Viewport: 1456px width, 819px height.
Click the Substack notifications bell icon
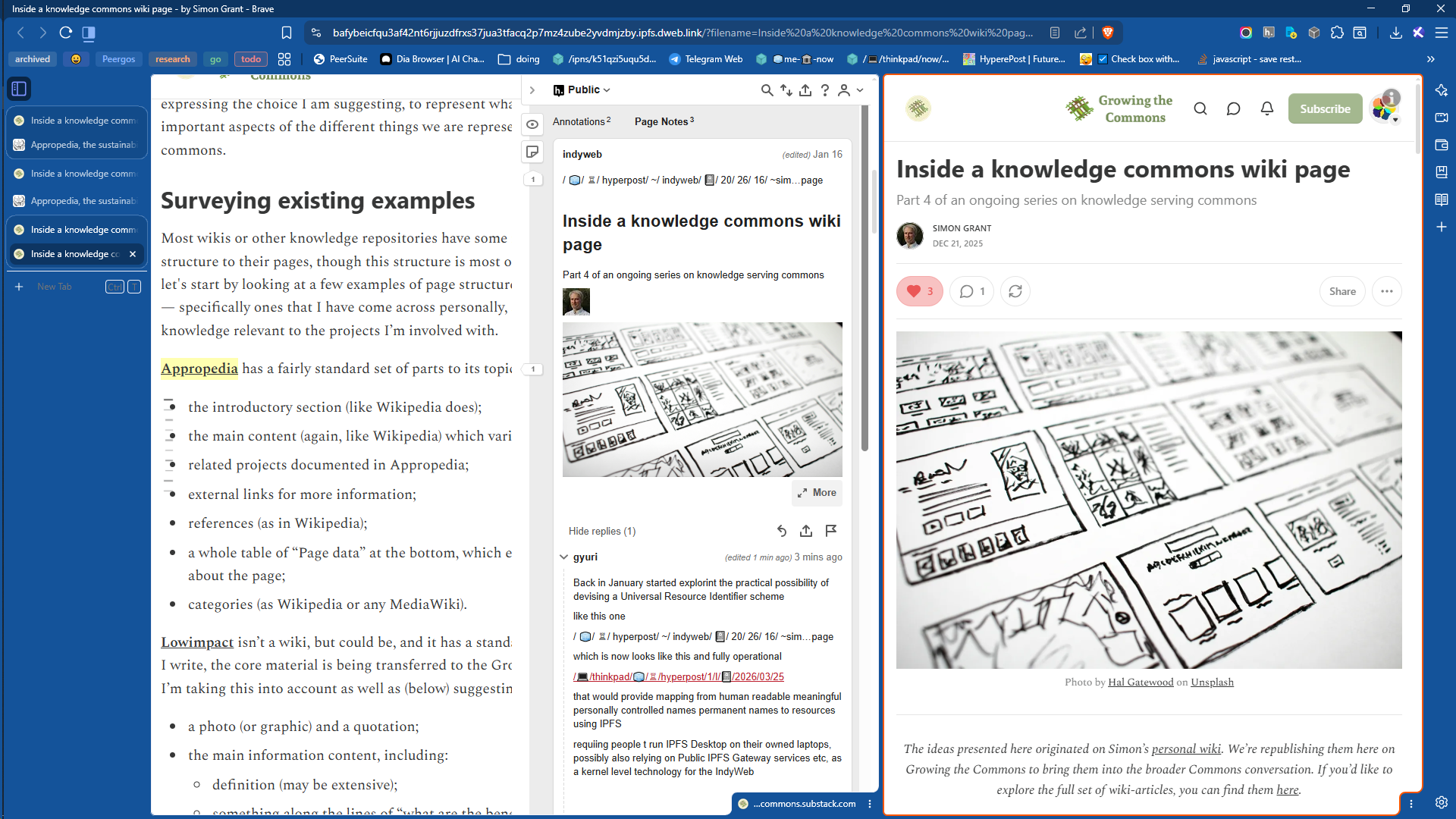1266,108
